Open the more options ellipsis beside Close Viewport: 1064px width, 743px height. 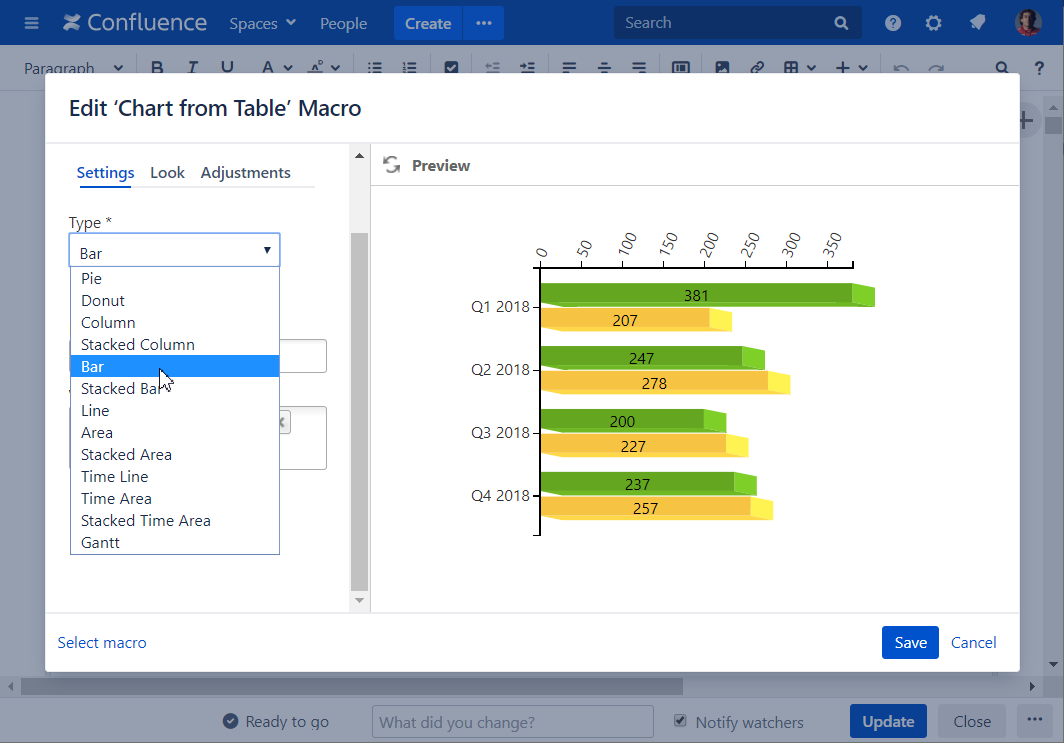pyautogui.click(x=1030, y=721)
